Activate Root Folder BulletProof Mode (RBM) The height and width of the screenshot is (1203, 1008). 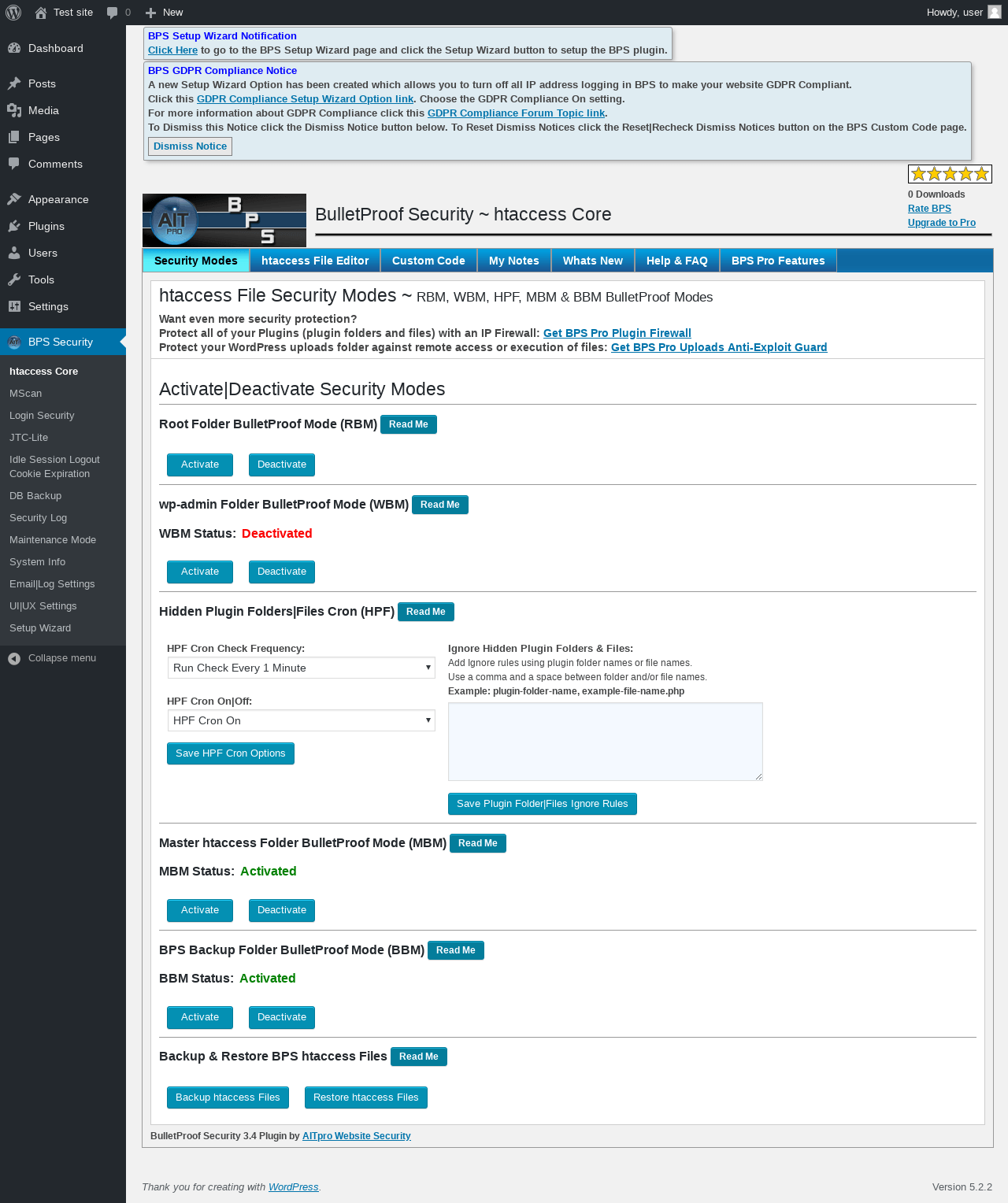pyautogui.click(x=200, y=465)
